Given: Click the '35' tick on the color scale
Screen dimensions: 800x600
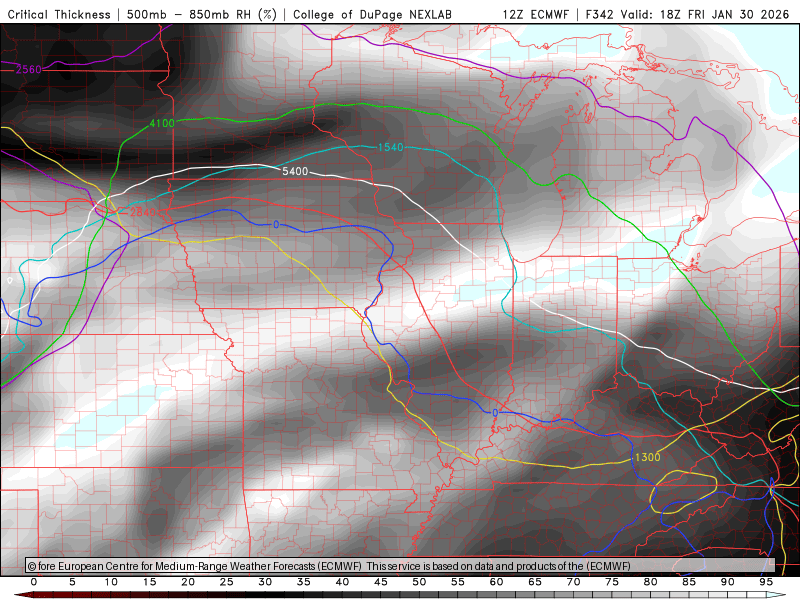Looking at the screenshot, I should 304,582.
